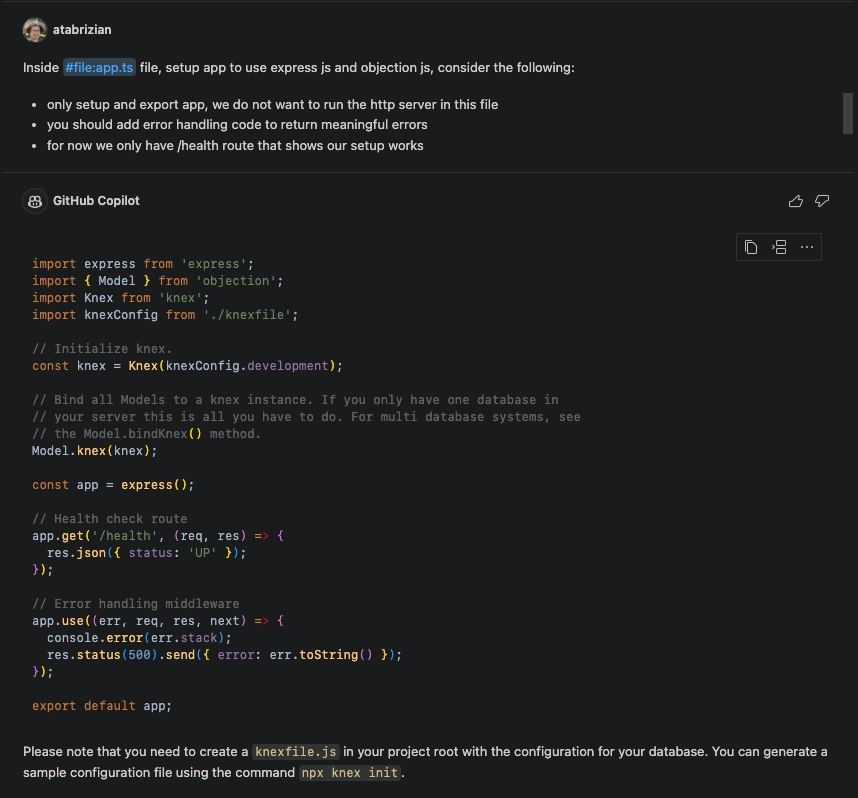
Task: Click atabrizian's profile avatar
Action: point(34,30)
